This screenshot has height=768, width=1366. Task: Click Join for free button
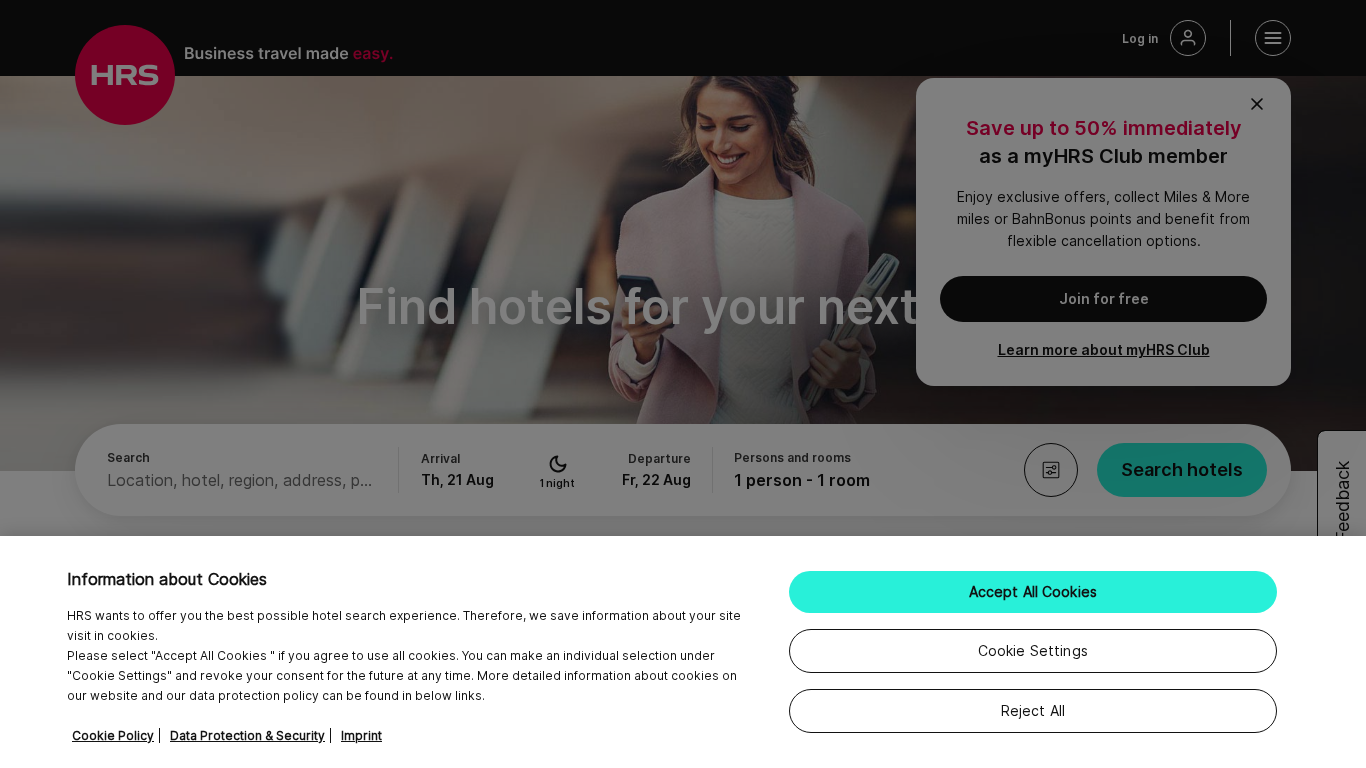[1103, 299]
